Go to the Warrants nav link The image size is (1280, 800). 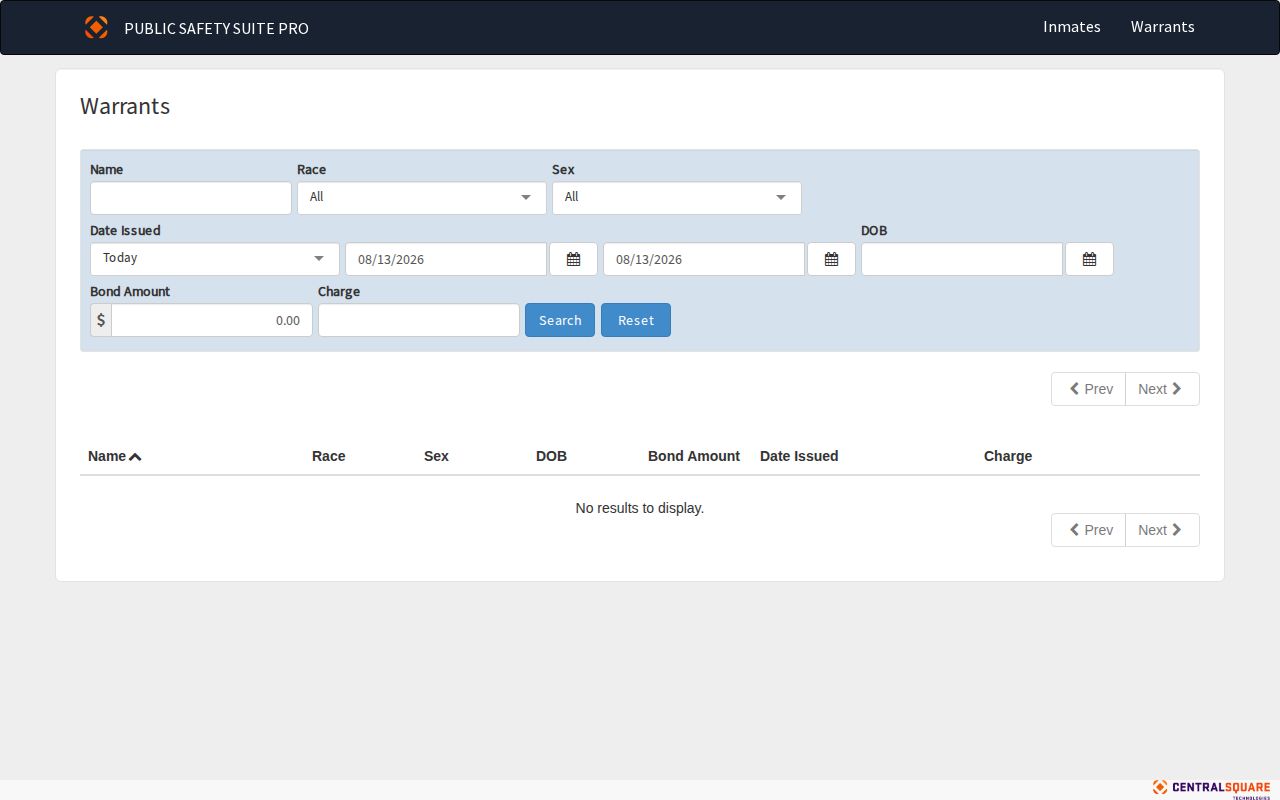[1162, 27]
